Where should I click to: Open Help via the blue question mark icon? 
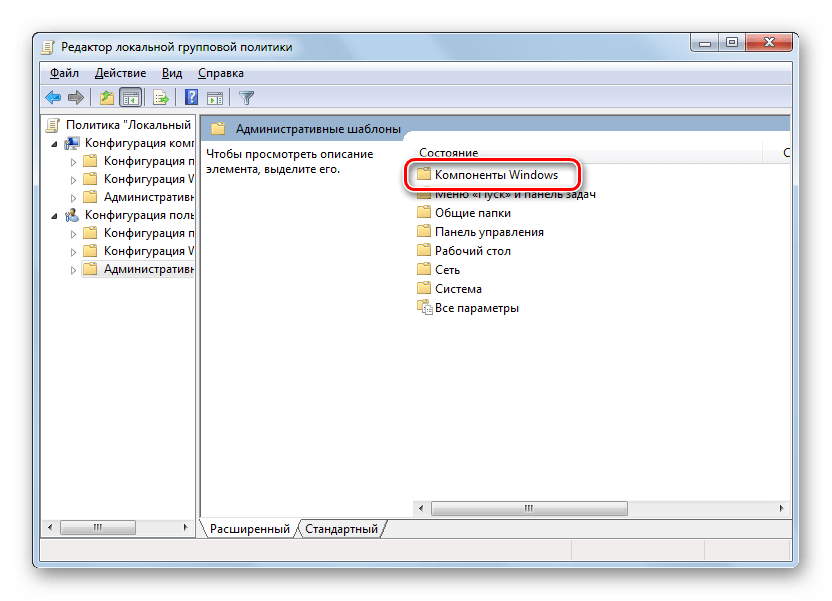191,97
